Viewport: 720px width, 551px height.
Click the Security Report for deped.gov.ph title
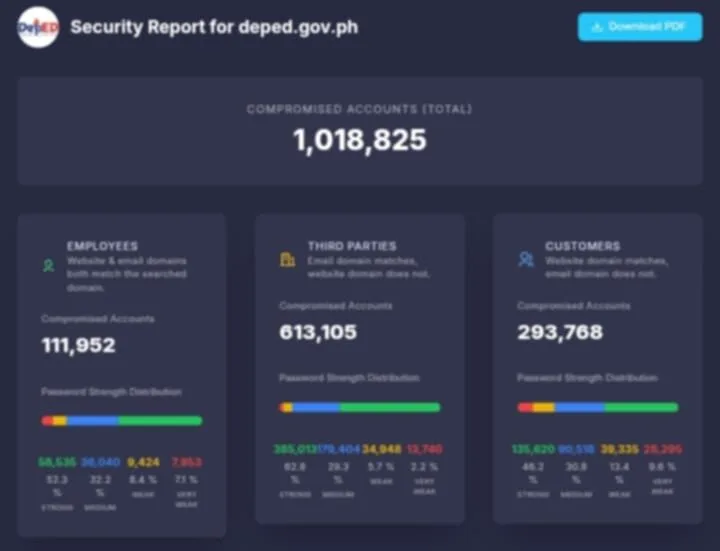(214, 27)
